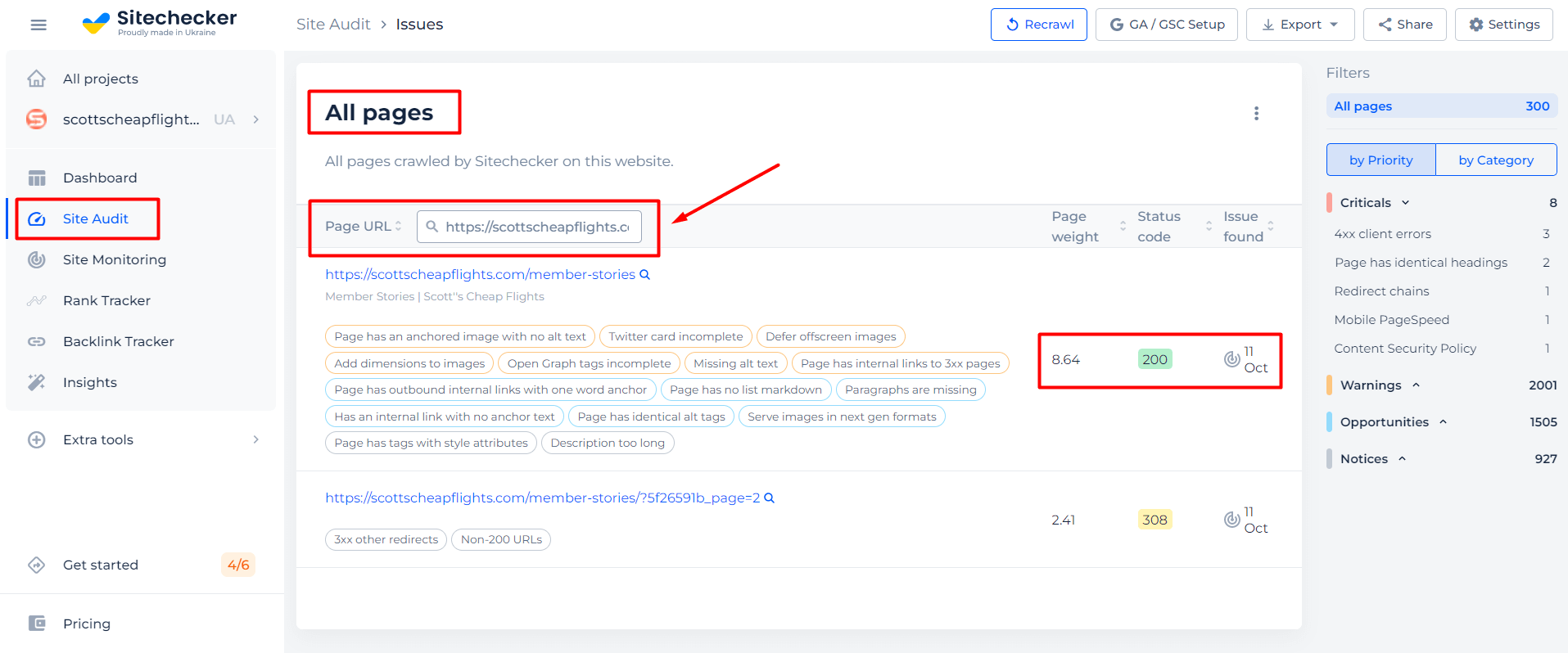Click the 'Open Graph tags incomplete' tag
This screenshot has width=1568, height=653.
[589, 363]
